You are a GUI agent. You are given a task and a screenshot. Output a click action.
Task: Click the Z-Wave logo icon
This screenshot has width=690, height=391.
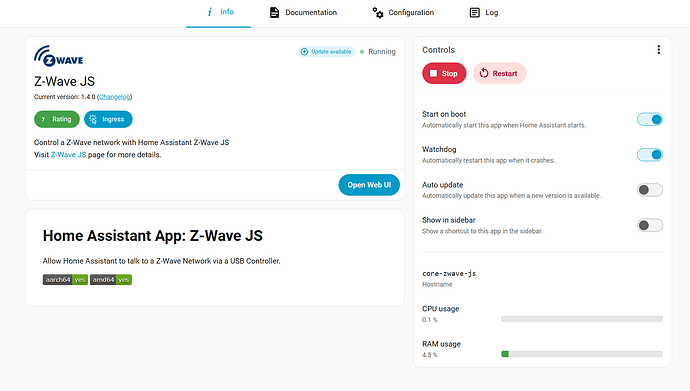tap(59, 56)
